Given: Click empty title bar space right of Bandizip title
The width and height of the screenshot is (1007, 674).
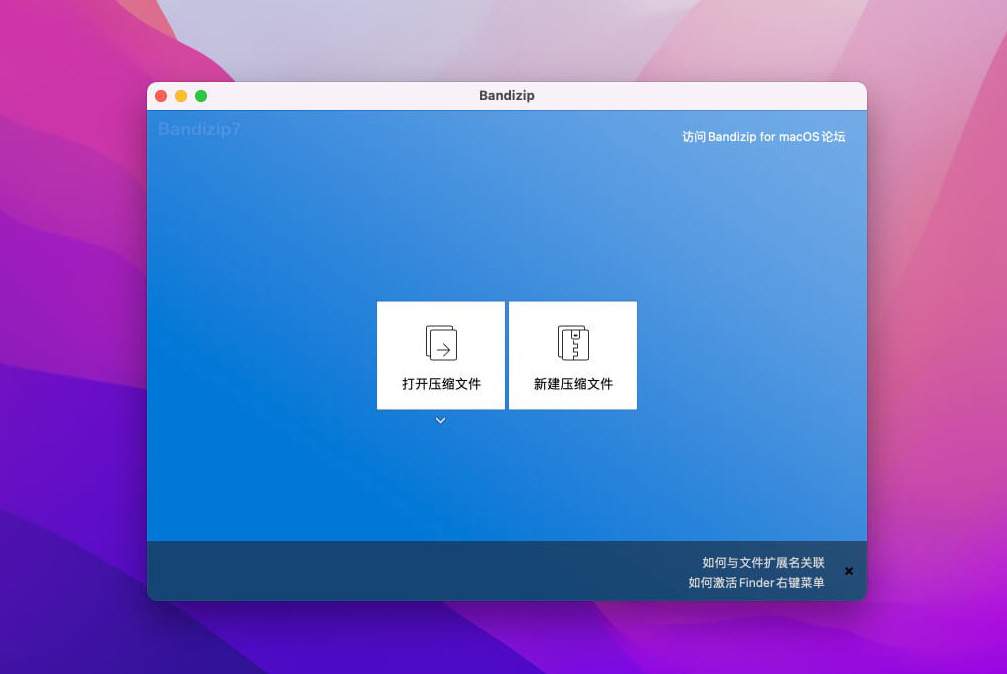Looking at the screenshot, I should (700, 96).
